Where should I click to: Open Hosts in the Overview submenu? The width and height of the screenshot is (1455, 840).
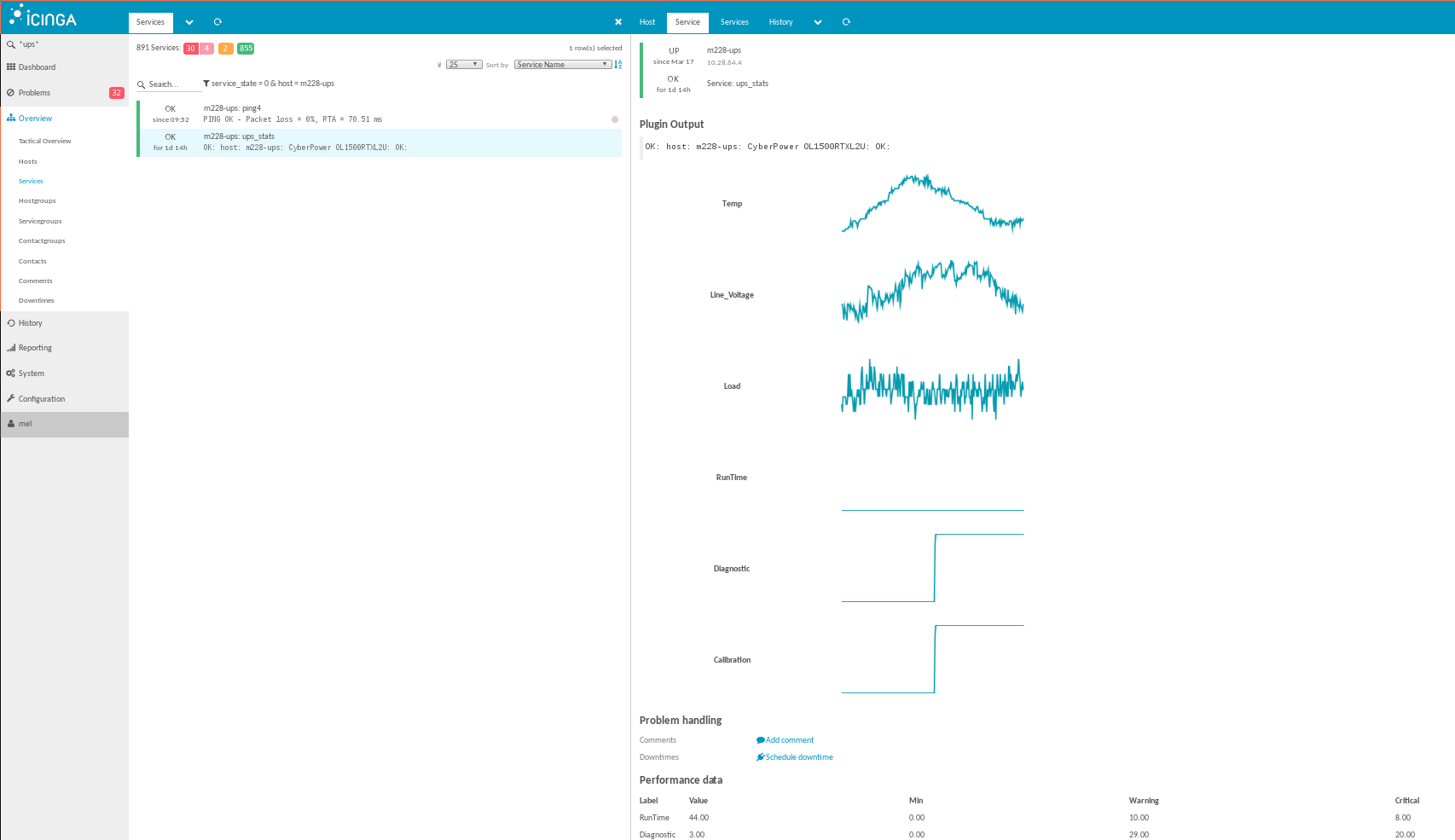[x=28, y=161]
